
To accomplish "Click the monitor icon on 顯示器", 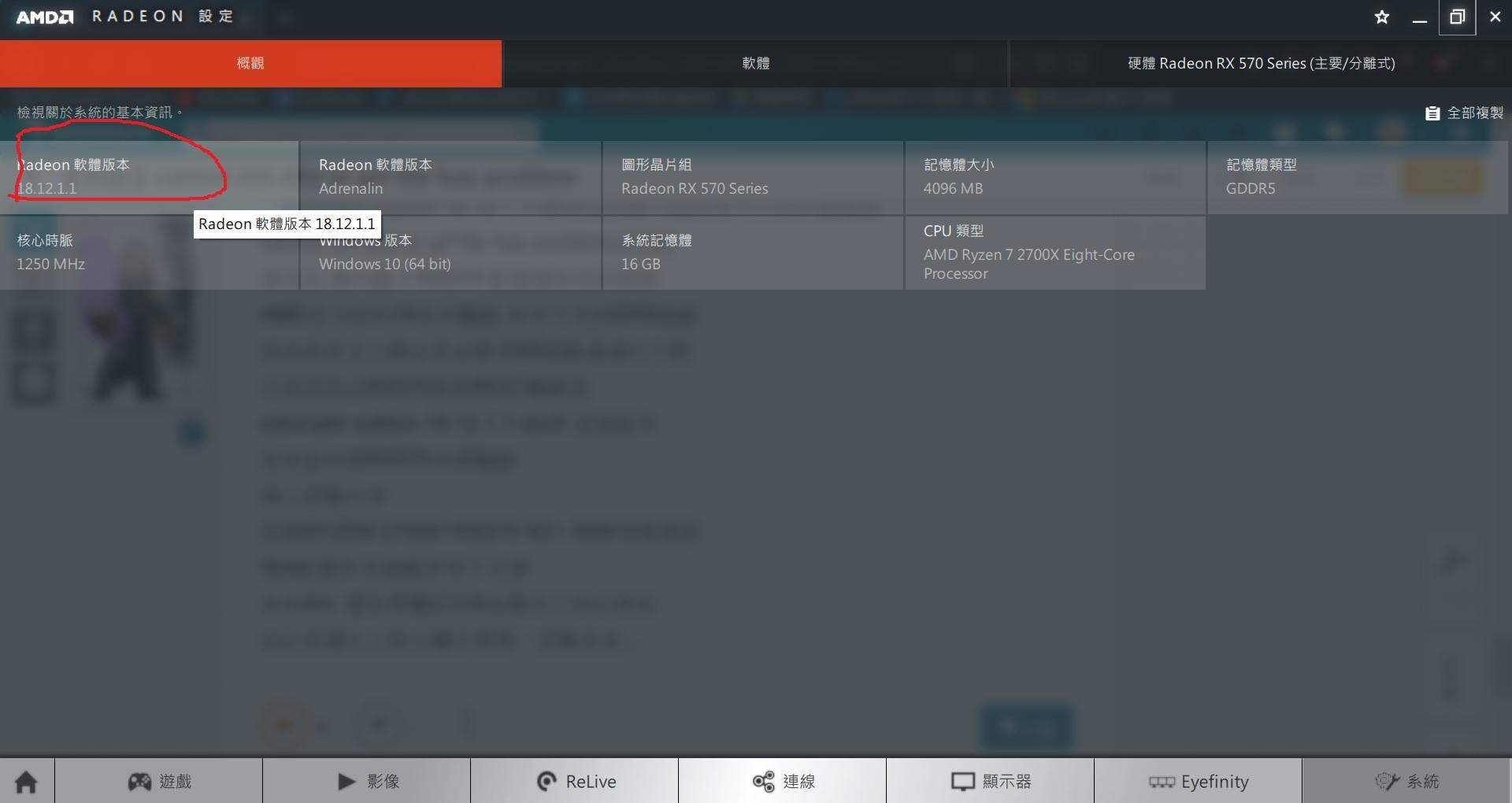I will (x=962, y=782).
